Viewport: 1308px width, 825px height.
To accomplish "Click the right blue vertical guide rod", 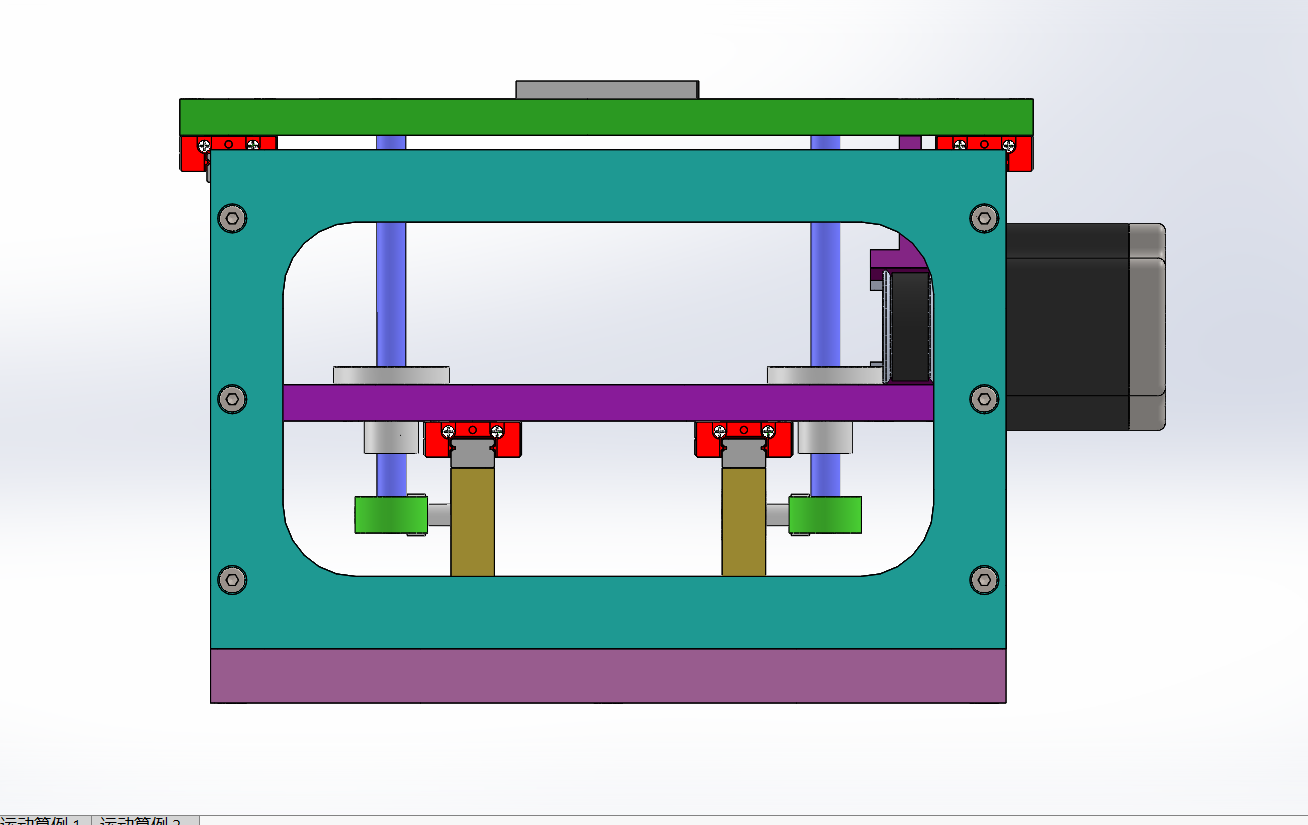I will pos(825,295).
